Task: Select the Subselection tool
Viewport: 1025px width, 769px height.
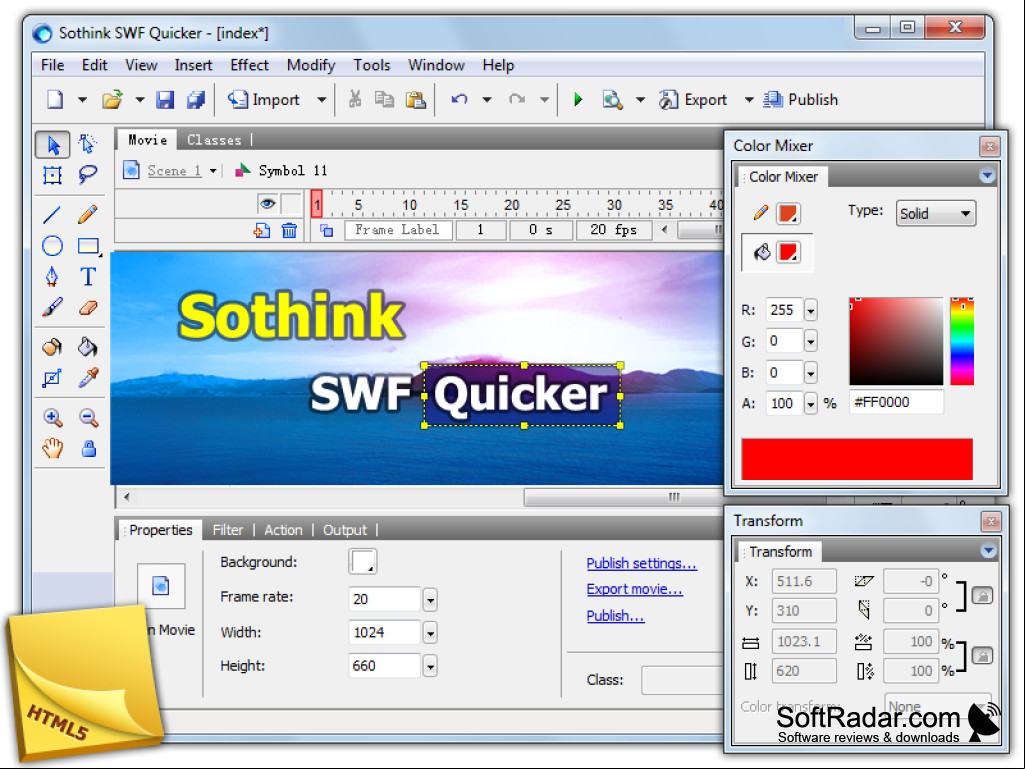Action: (88, 144)
